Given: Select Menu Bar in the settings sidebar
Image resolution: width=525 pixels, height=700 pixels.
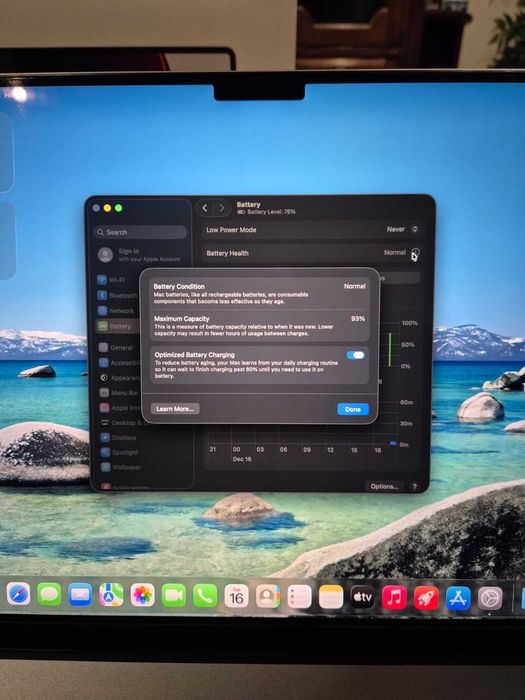Looking at the screenshot, I should [x=120, y=393].
